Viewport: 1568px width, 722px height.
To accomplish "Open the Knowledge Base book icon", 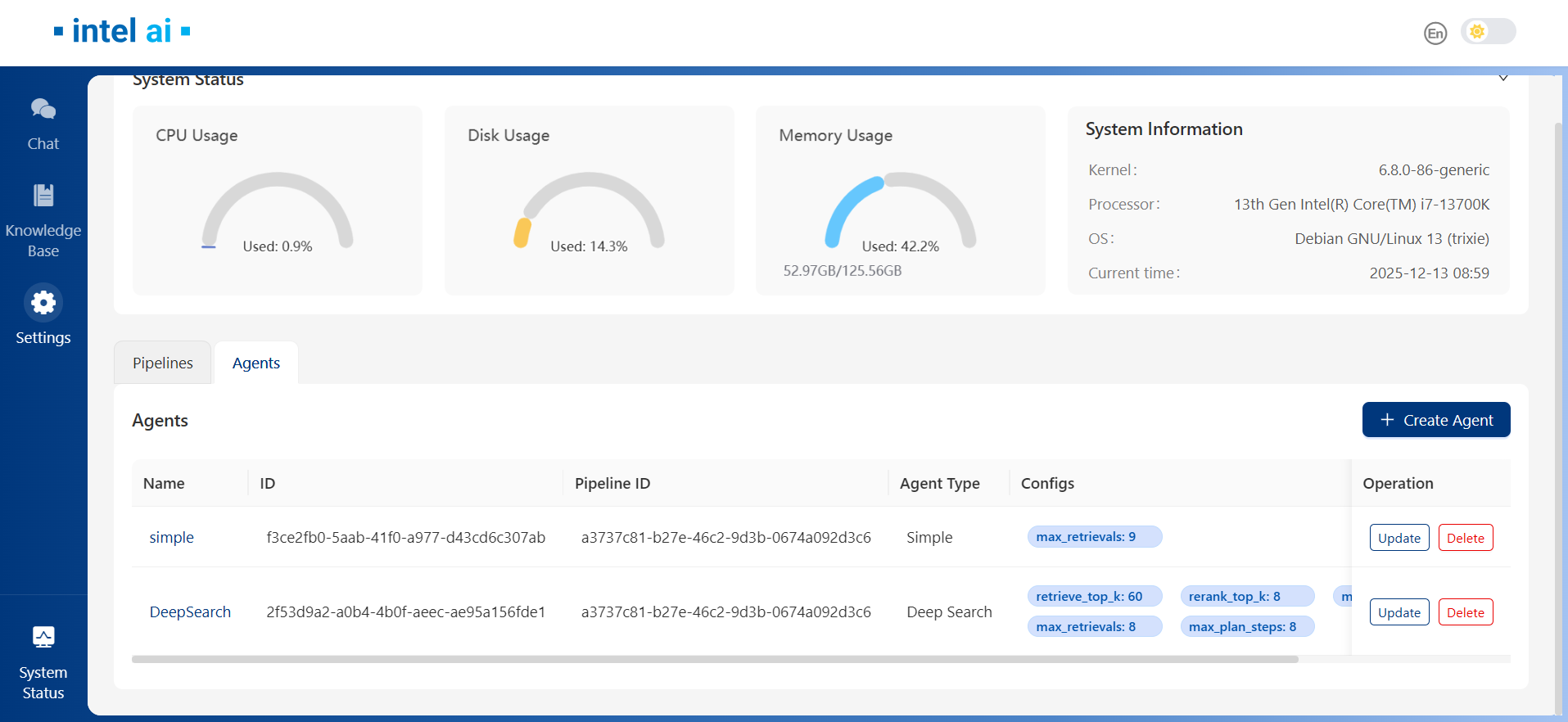I will point(43,196).
